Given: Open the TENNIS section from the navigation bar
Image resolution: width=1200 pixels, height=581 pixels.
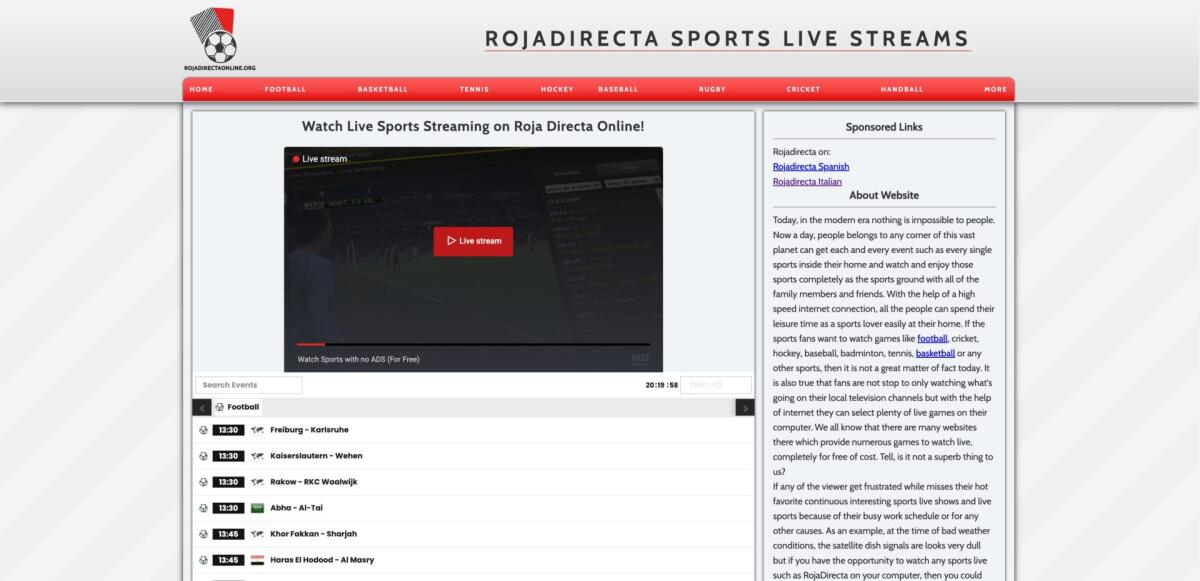Looking at the screenshot, I should click(x=472, y=89).
